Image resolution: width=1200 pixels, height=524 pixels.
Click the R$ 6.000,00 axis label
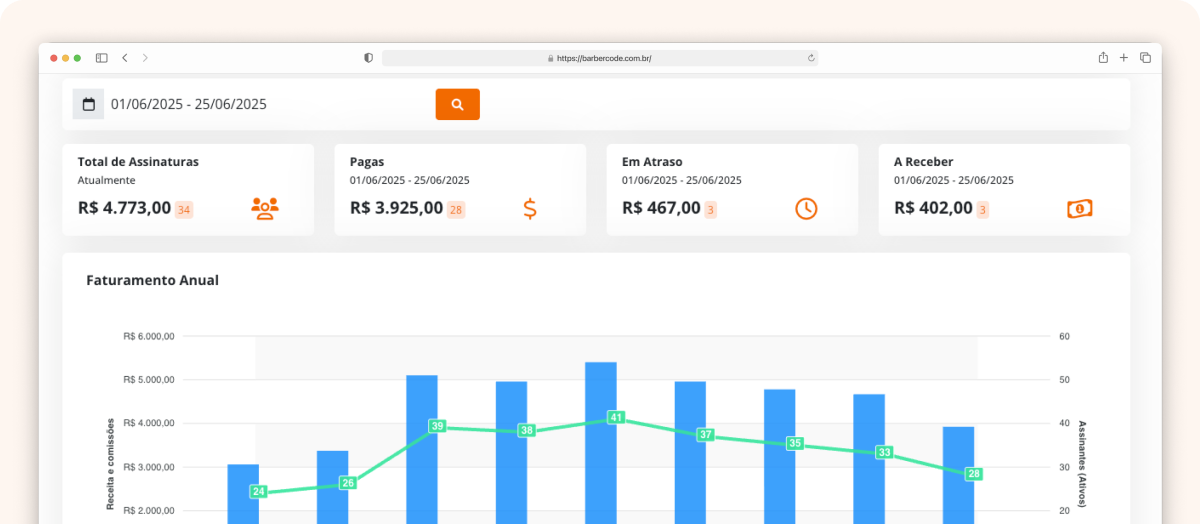coord(149,336)
